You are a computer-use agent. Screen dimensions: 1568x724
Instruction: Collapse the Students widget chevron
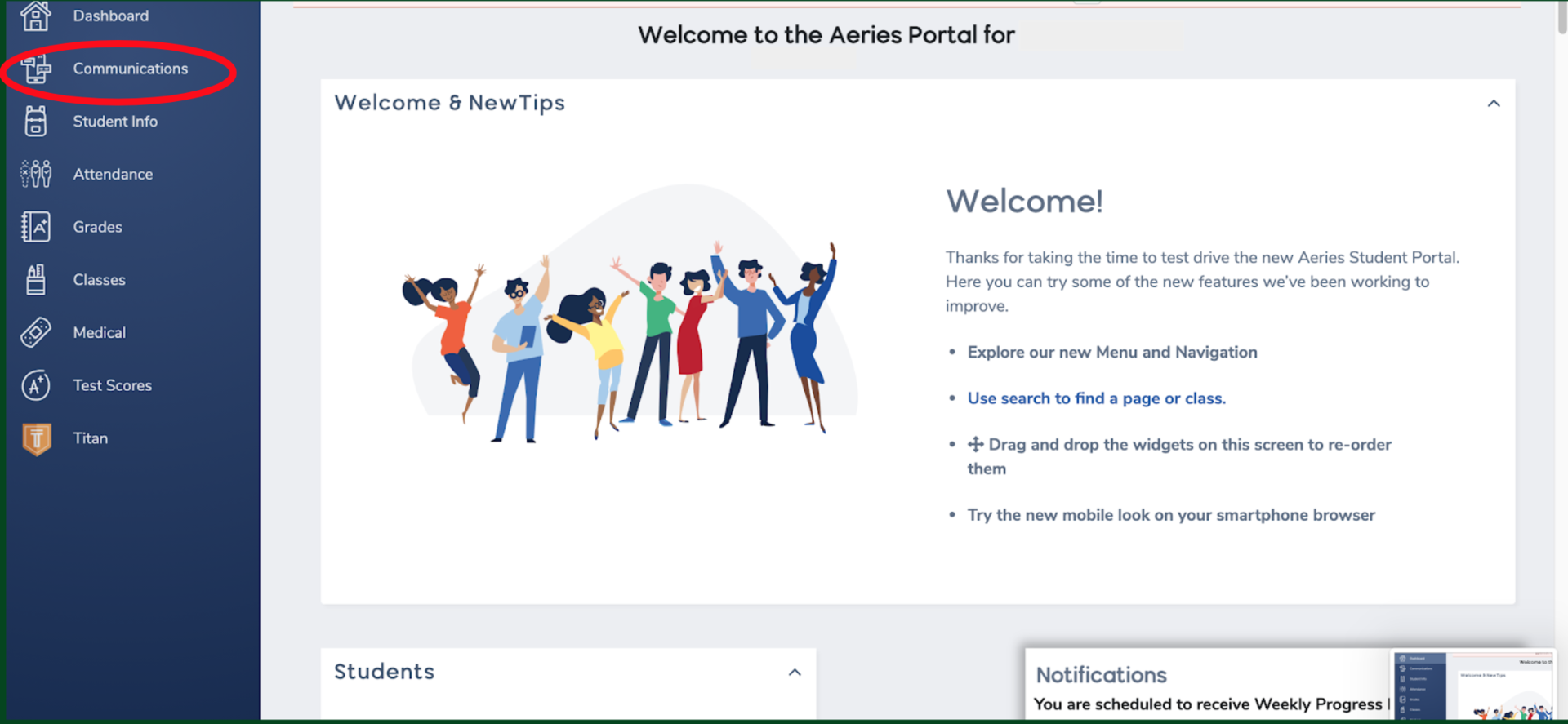pyautogui.click(x=795, y=673)
